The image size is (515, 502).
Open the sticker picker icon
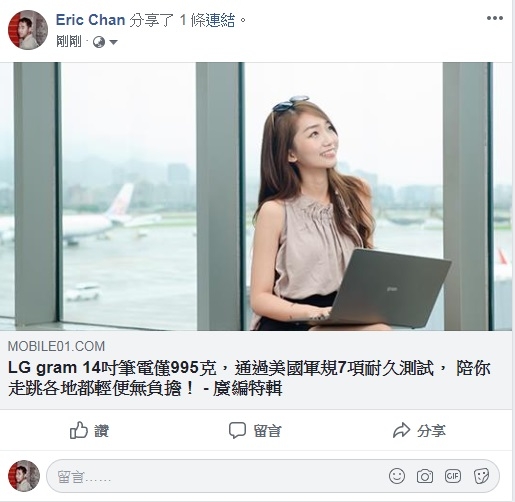pyautogui.click(x=481, y=476)
